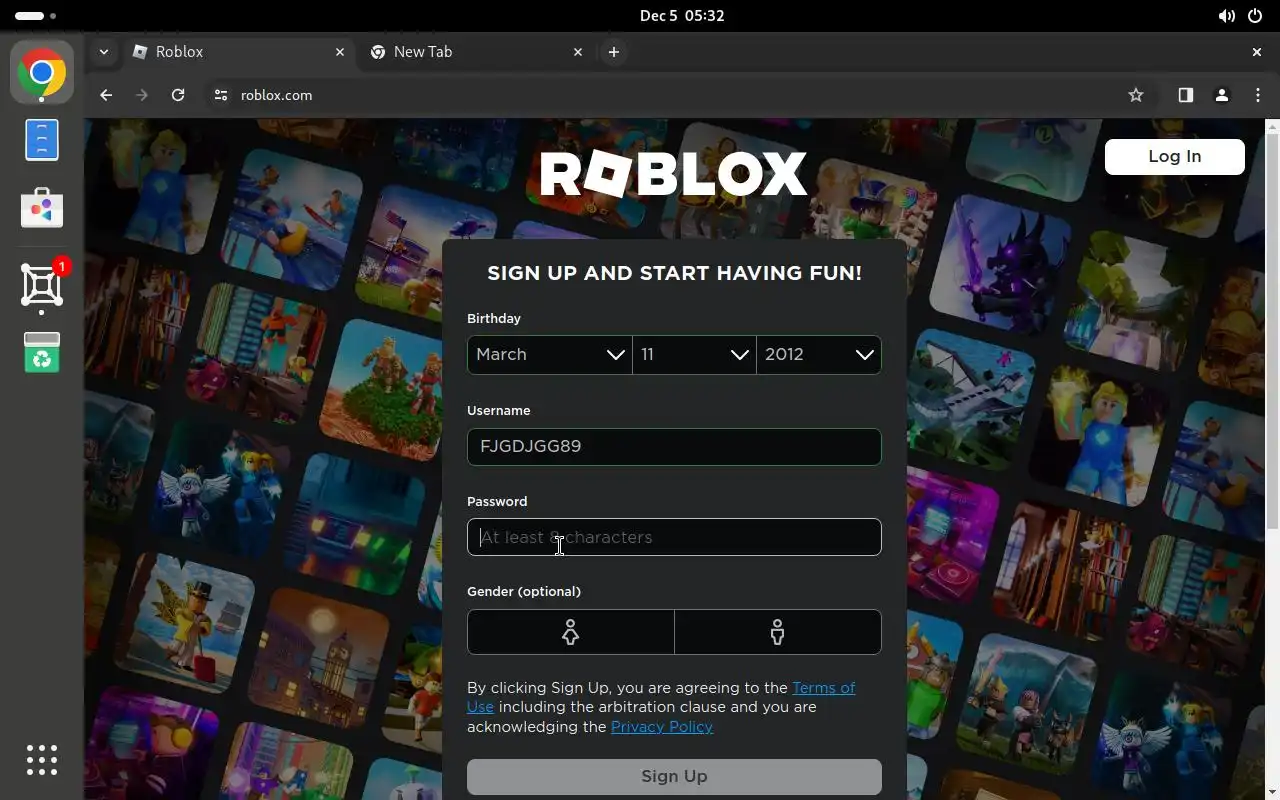Open the clock and calendar menu
The image size is (1280, 800).
(682, 16)
